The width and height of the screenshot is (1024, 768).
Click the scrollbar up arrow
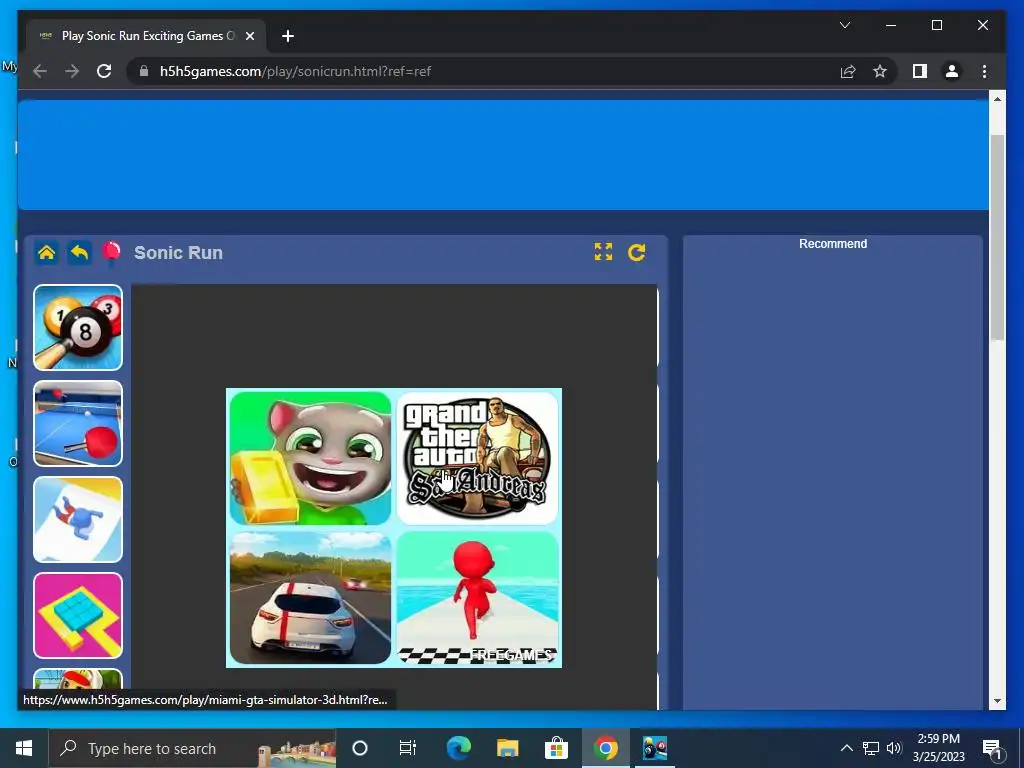(x=997, y=99)
